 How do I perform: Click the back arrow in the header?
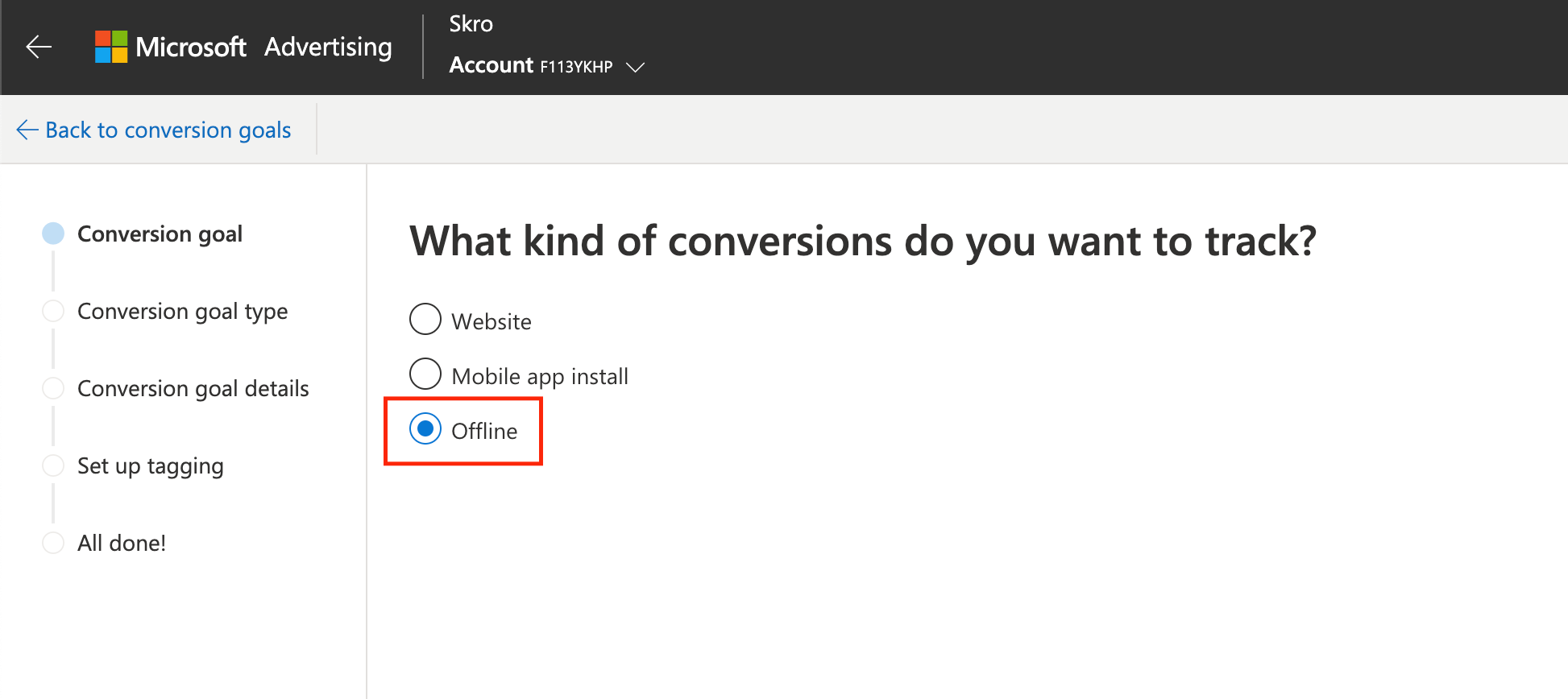click(39, 47)
